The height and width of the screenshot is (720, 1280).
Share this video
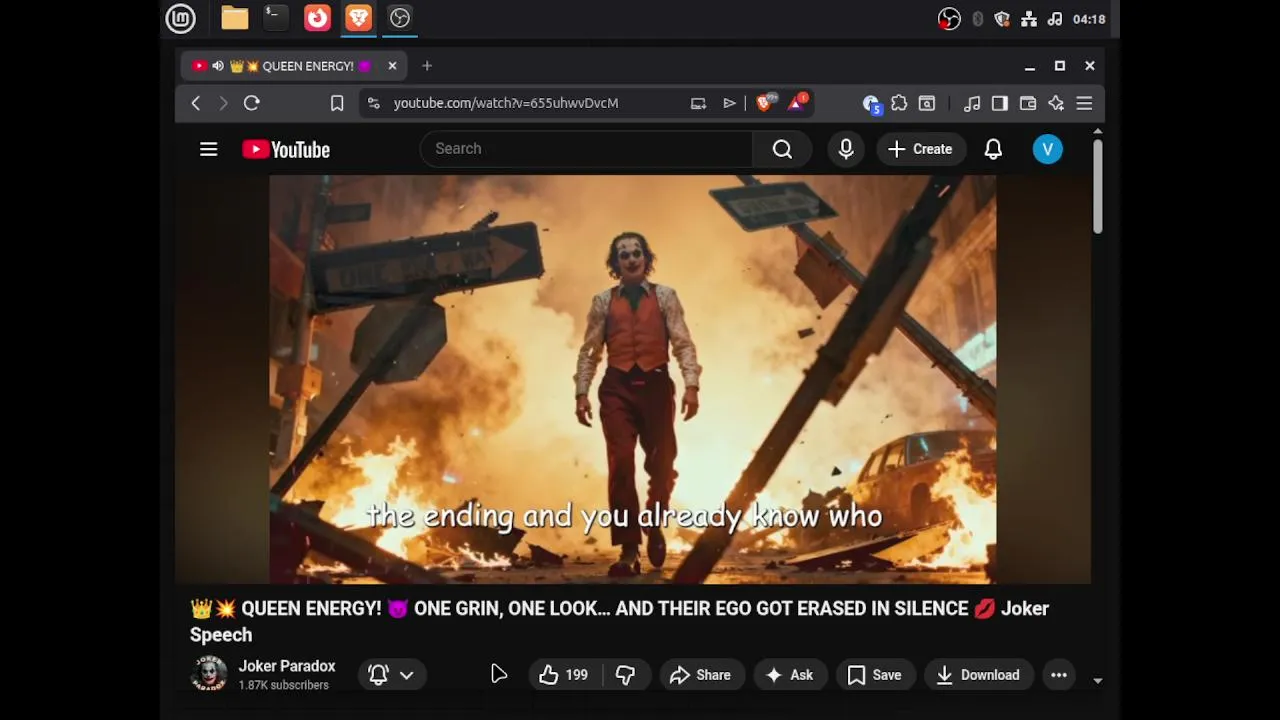click(x=700, y=675)
